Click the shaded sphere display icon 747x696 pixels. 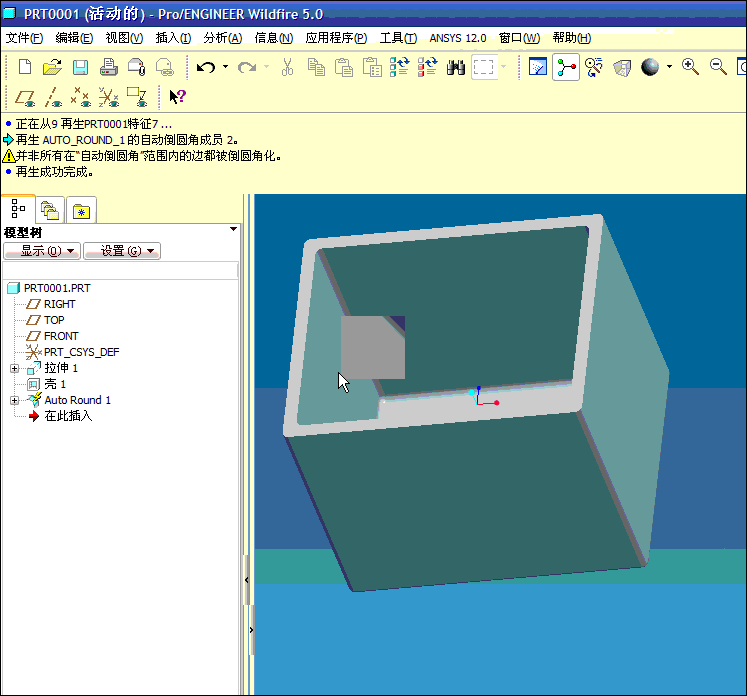[x=650, y=67]
